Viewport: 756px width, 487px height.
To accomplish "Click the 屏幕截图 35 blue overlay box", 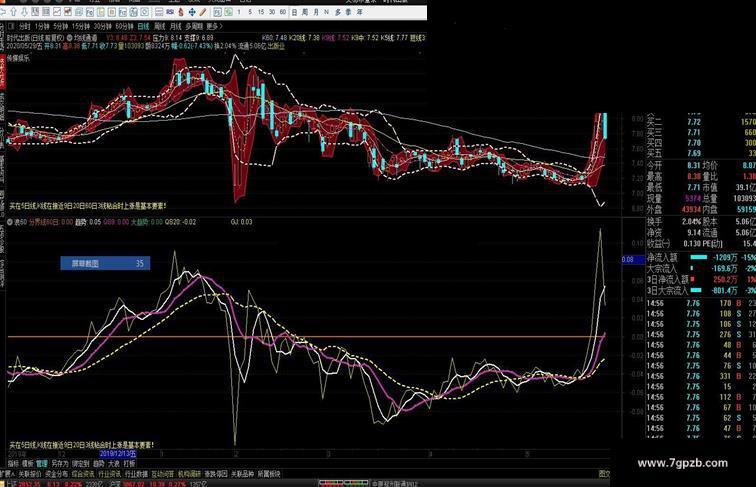I will 105,263.
